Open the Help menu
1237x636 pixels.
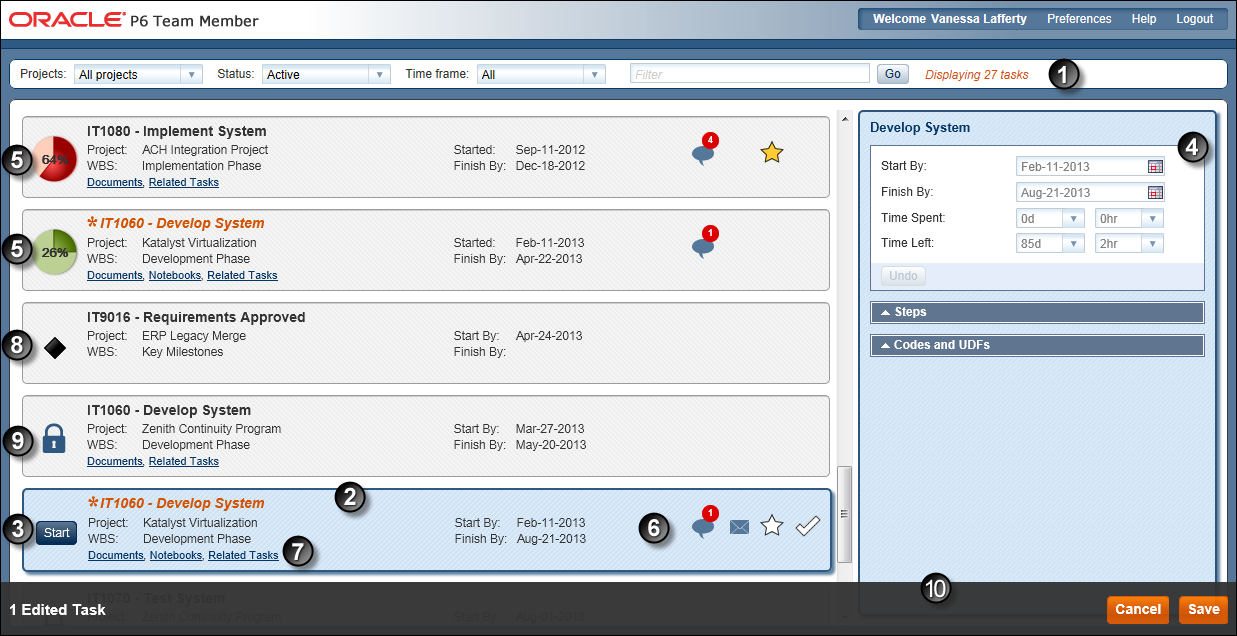pyautogui.click(x=1144, y=19)
